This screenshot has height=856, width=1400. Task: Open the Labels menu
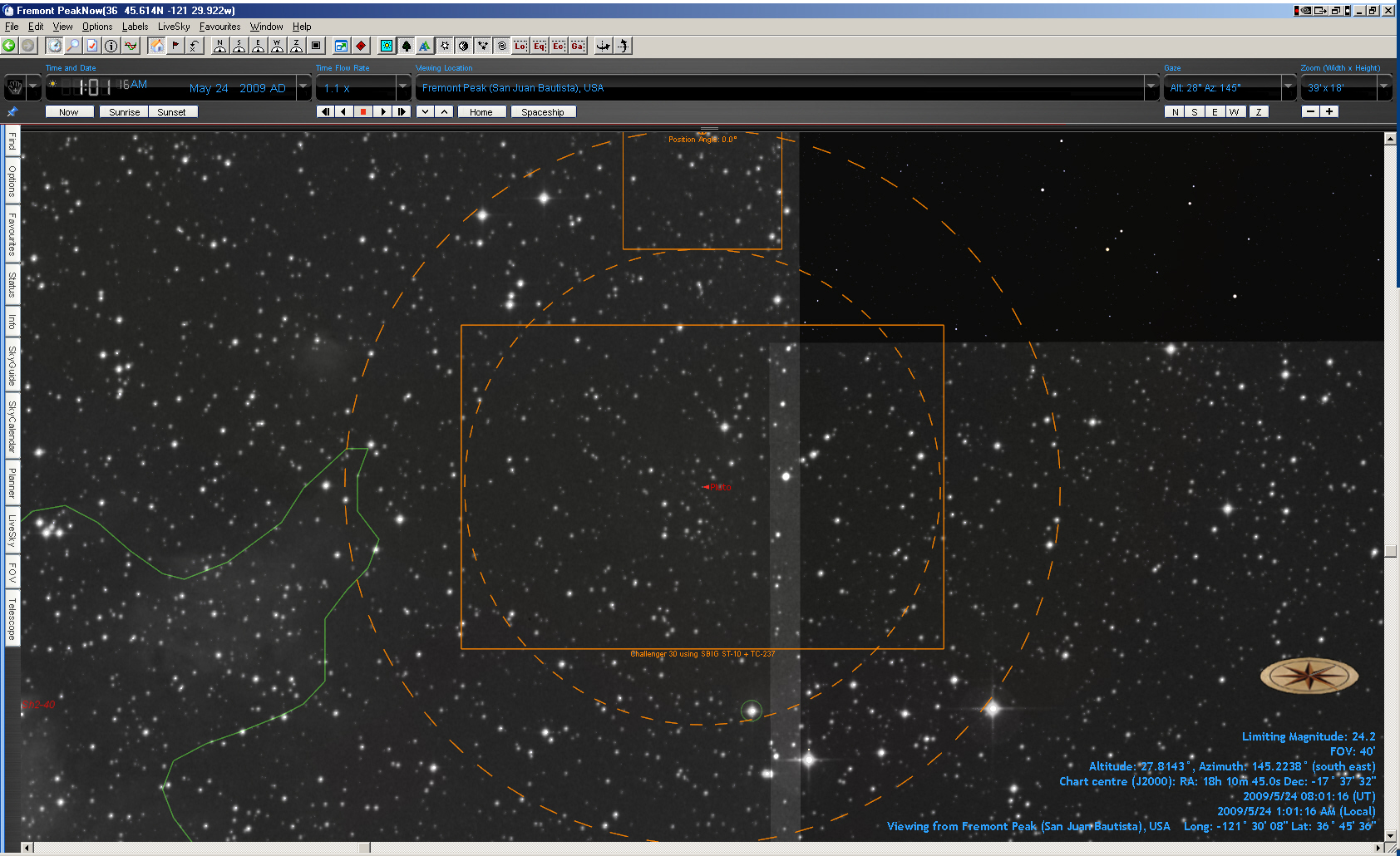tap(135, 27)
